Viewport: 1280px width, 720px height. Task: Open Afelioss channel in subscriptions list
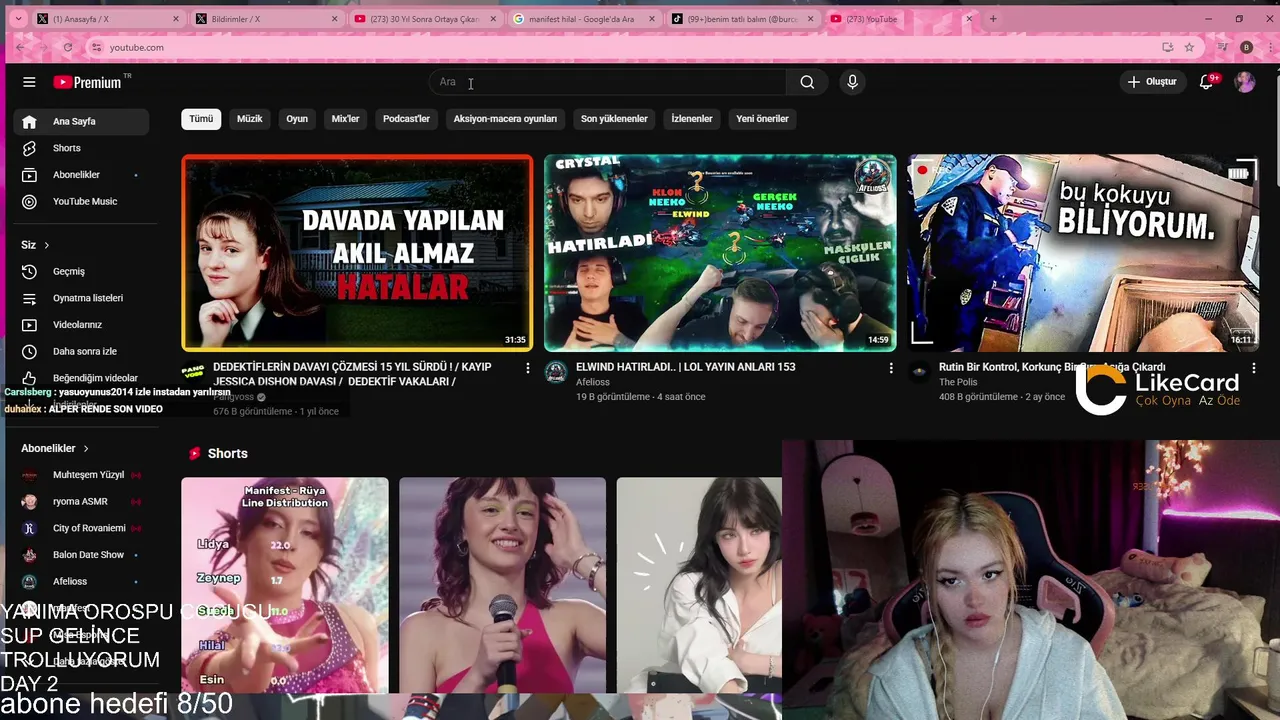(81, 581)
